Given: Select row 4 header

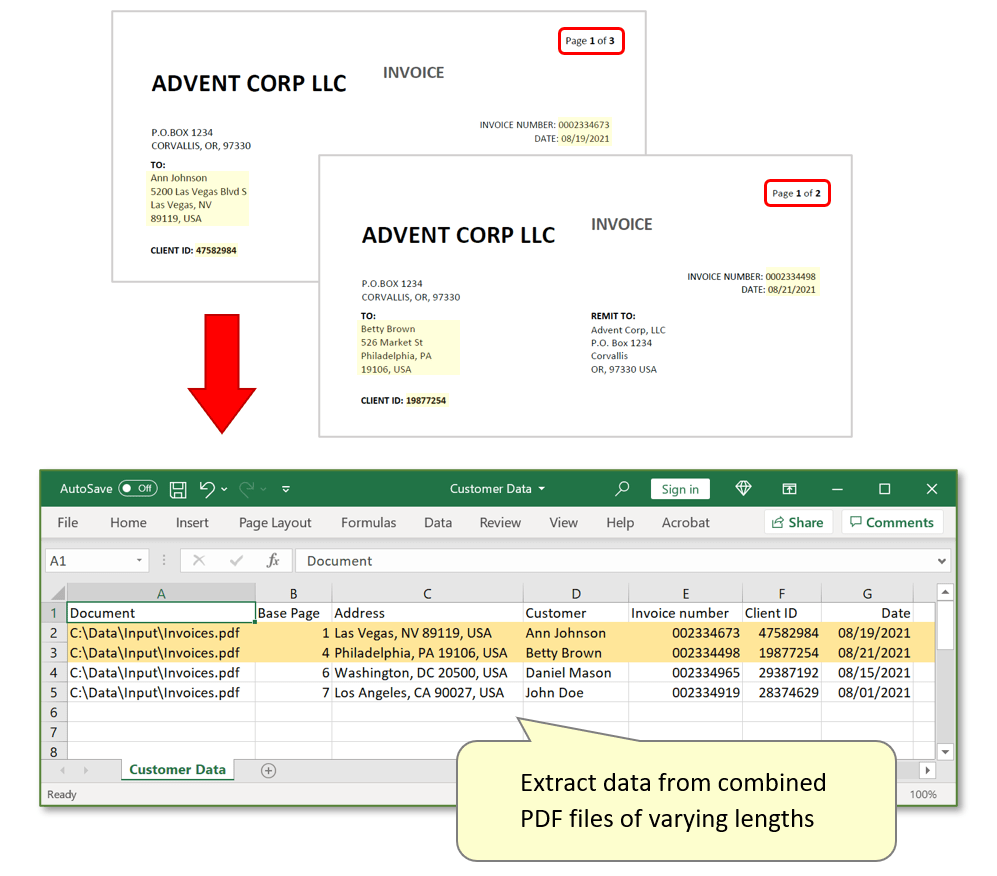Looking at the screenshot, I should (54, 673).
